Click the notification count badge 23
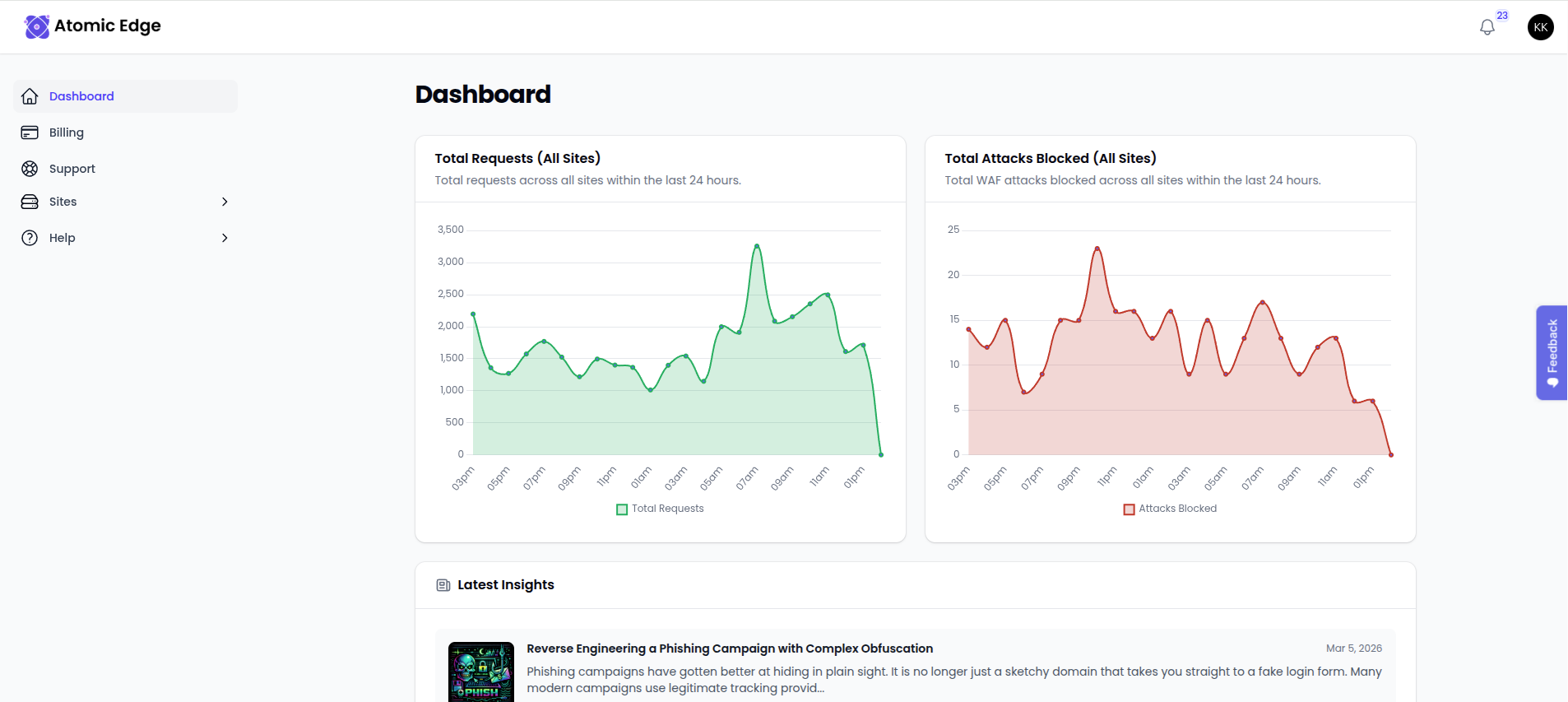This screenshot has width=1568, height=702. coord(1502,16)
